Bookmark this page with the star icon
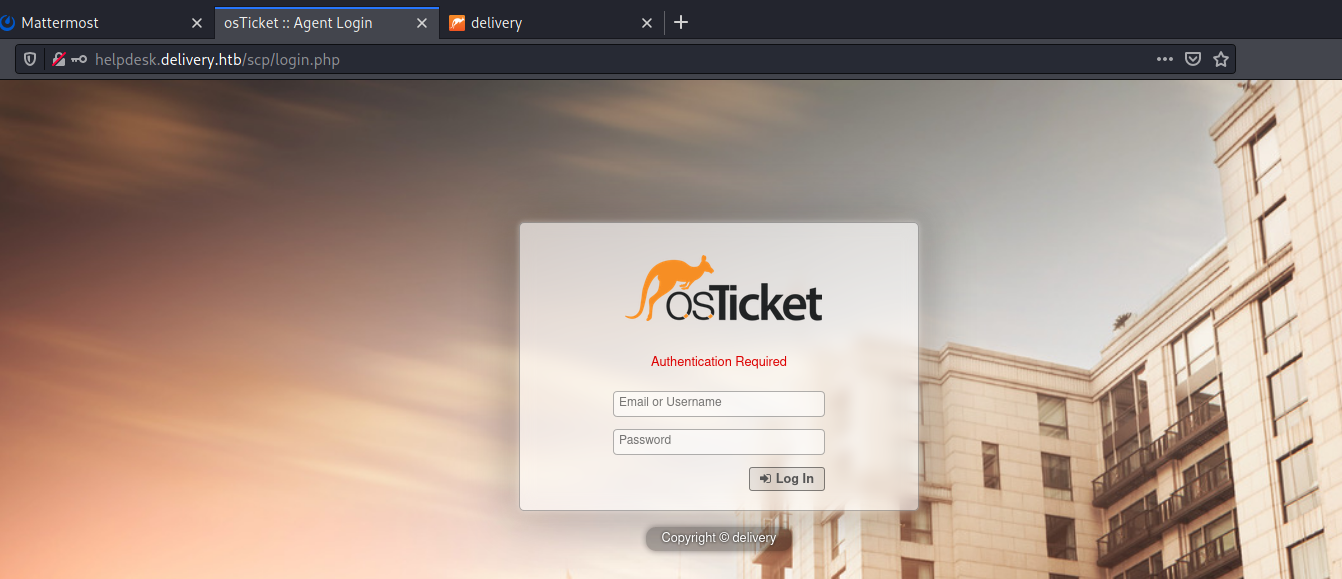 tap(1220, 60)
